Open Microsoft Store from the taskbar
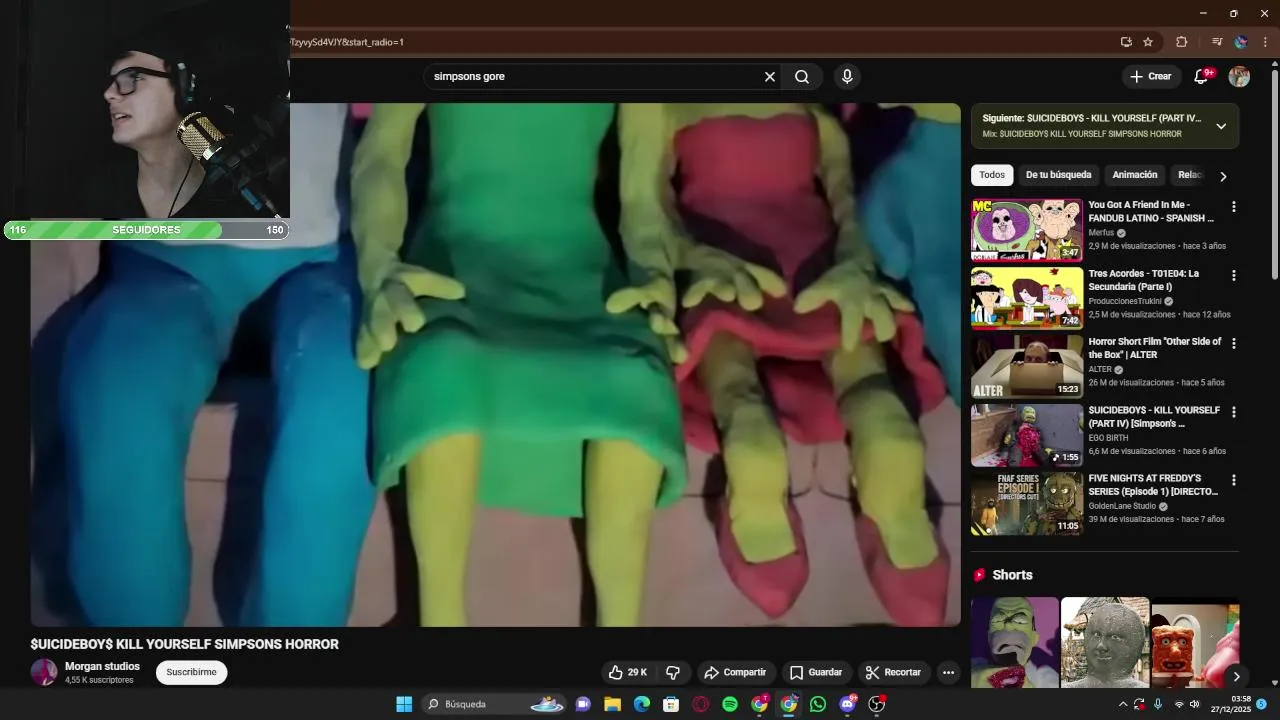This screenshot has width=1280, height=720. coord(671,704)
